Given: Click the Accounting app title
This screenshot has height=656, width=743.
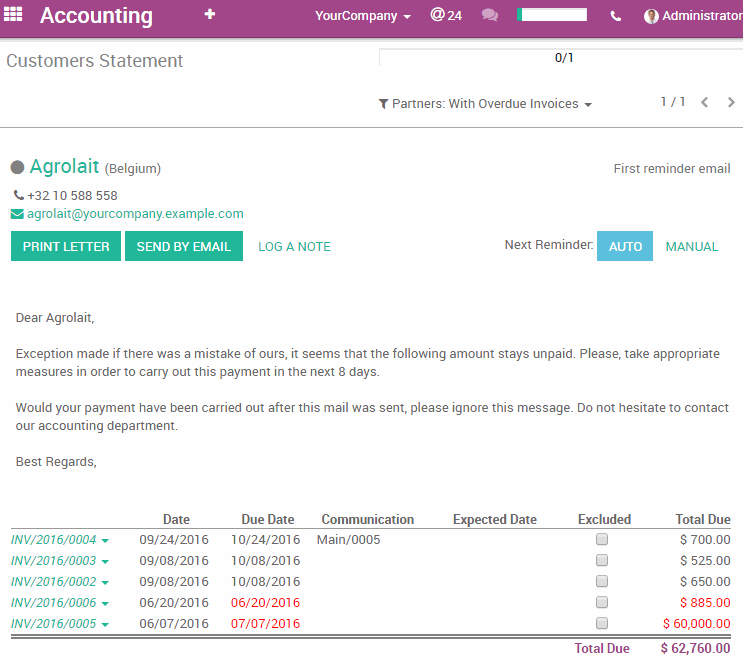Looking at the screenshot, I should click(96, 16).
